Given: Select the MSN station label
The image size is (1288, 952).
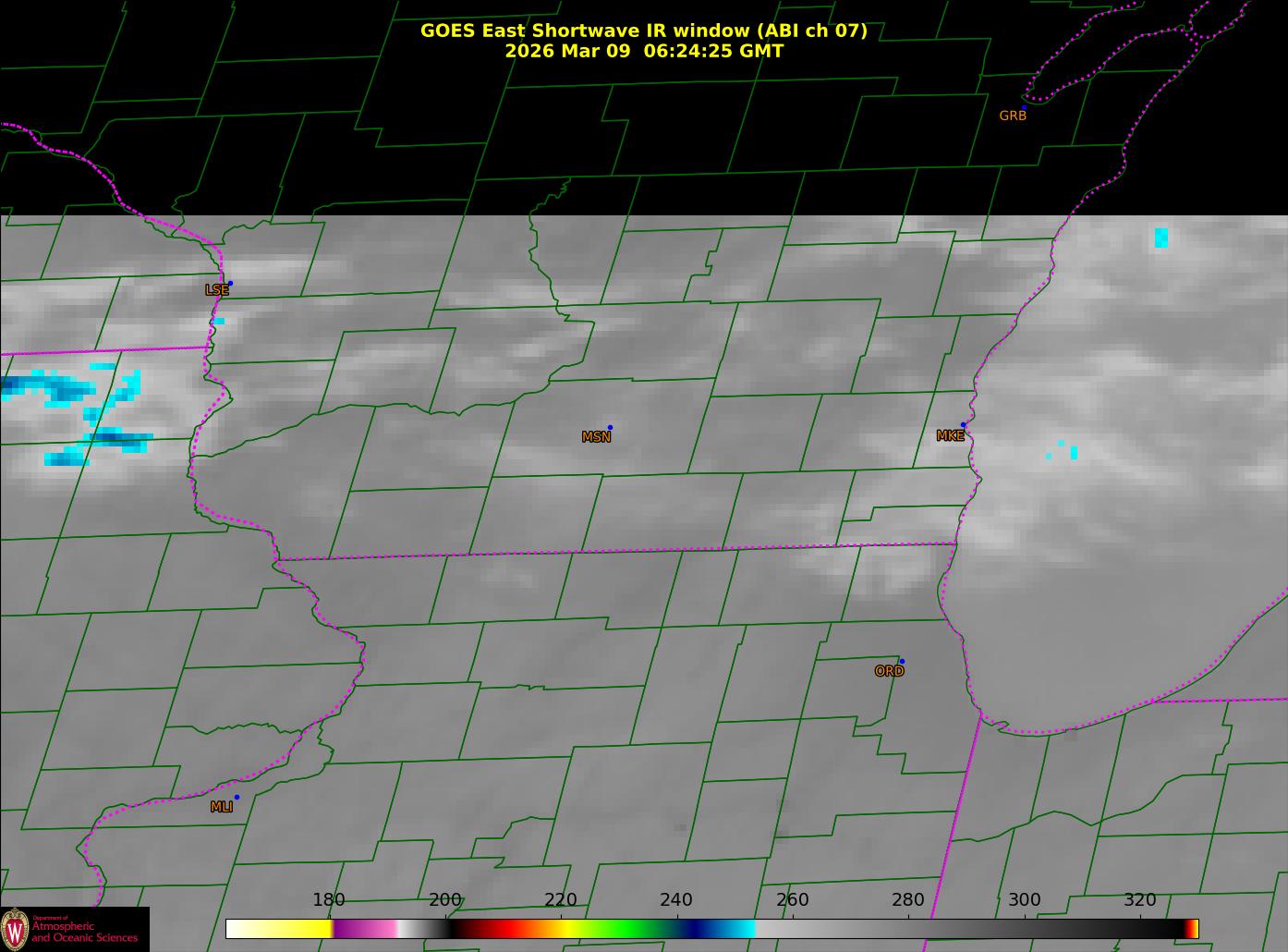Looking at the screenshot, I should tap(596, 437).
